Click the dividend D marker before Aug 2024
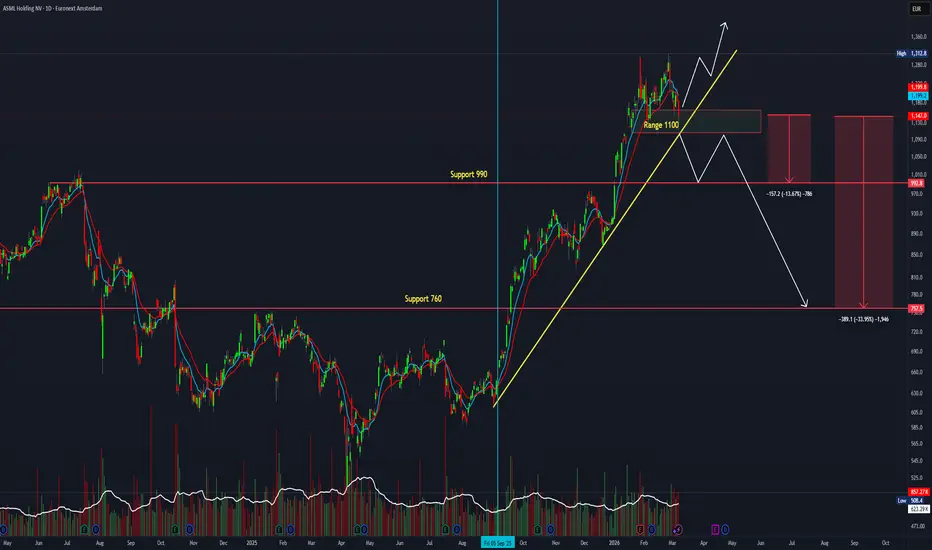 96,529
